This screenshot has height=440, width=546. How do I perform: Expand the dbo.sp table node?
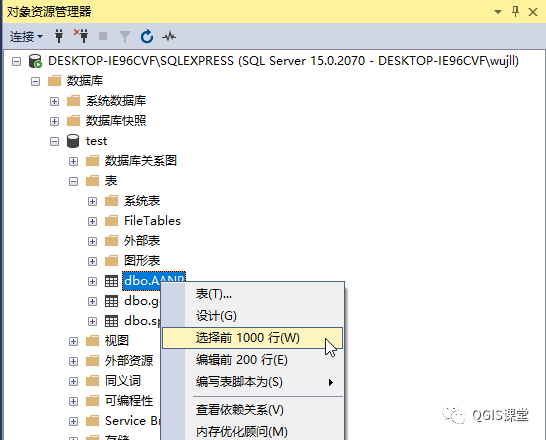(x=92, y=321)
